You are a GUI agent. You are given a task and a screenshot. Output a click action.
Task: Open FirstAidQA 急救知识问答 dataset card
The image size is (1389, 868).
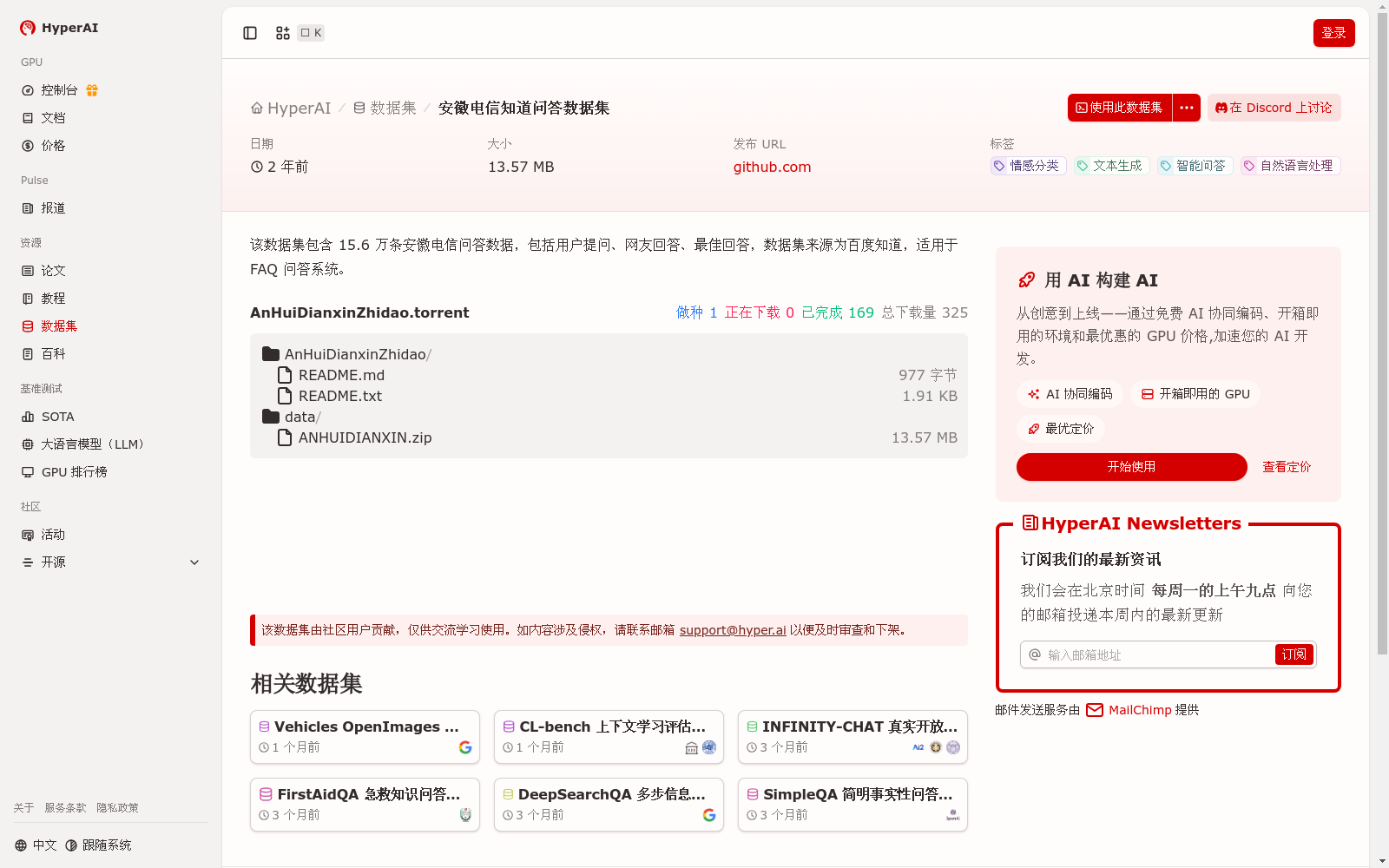(x=365, y=805)
